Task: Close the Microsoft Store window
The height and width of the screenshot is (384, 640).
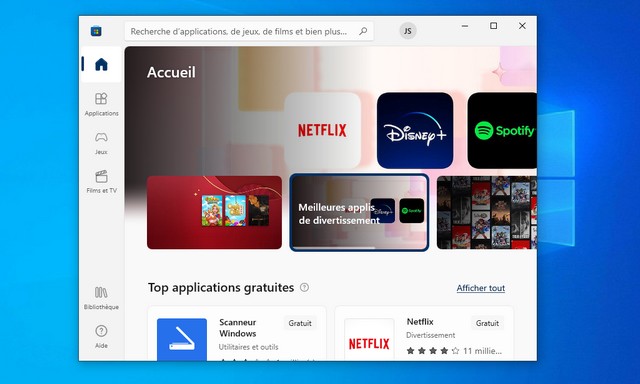Action: pyautogui.click(x=522, y=26)
